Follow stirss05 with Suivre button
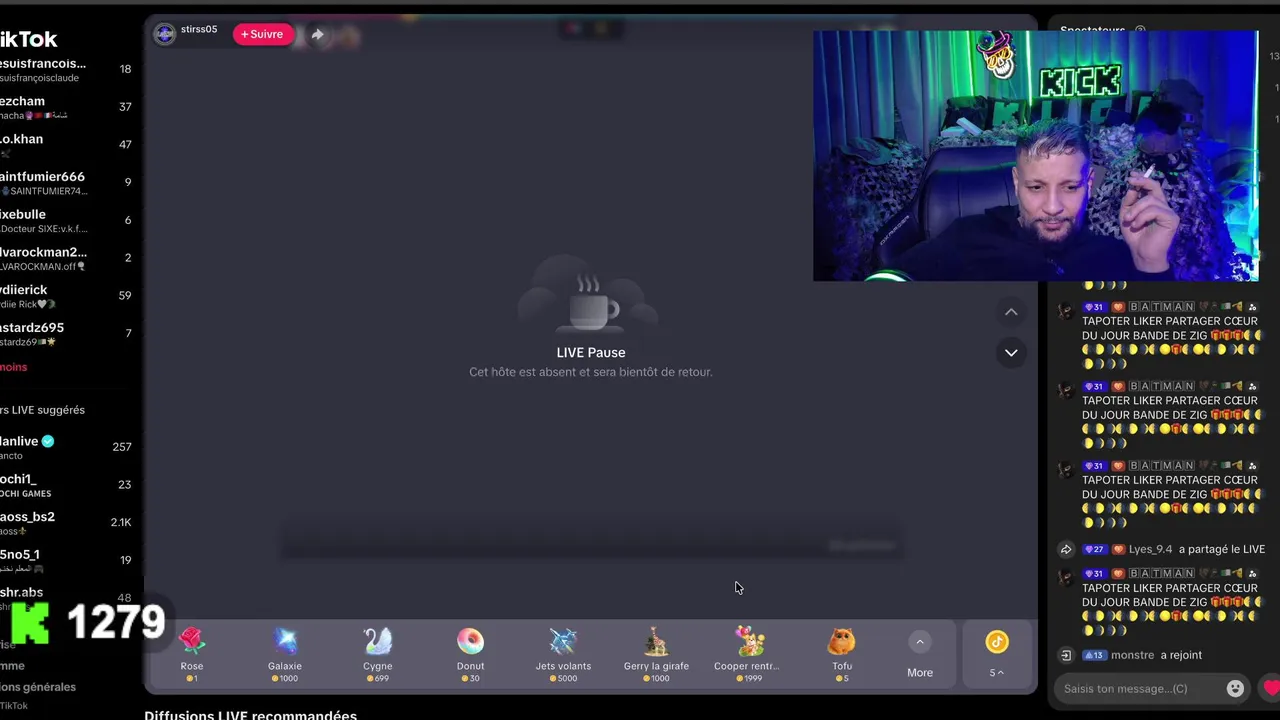Screen dimensions: 1280x720 263,34
